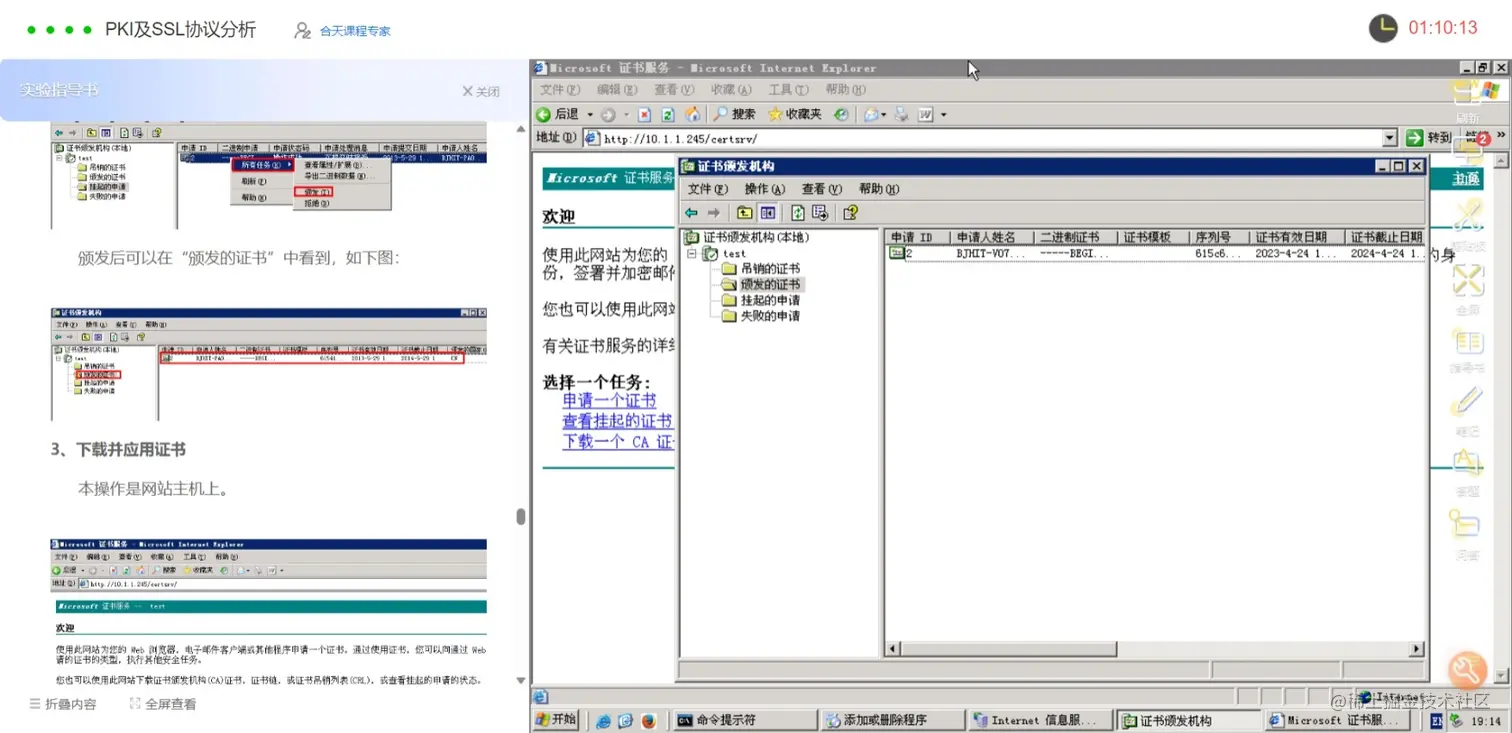The width and height of the screenshot is (1512, 733).
Task: Click the Export list toolbar icon
Action: click(x=820, y=212)
